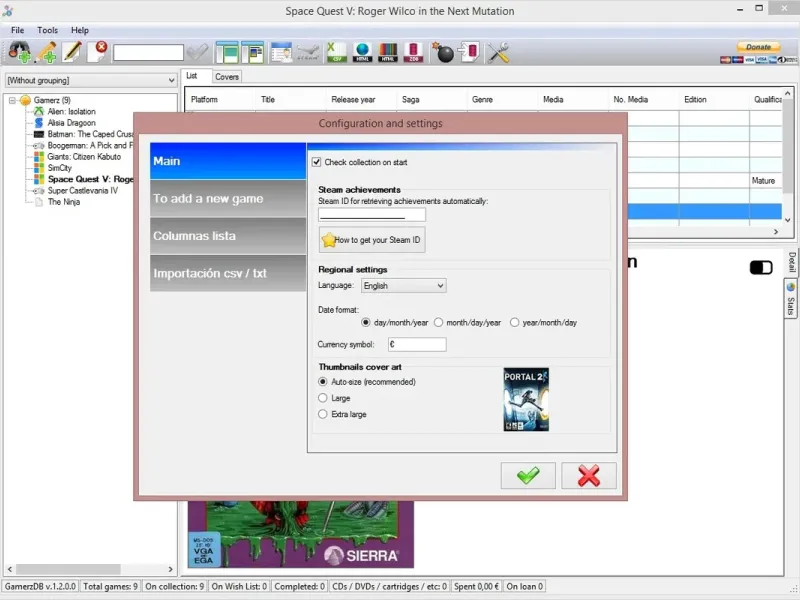Click the Platform column header
The image size is (800, 600).
click(219, 99)
